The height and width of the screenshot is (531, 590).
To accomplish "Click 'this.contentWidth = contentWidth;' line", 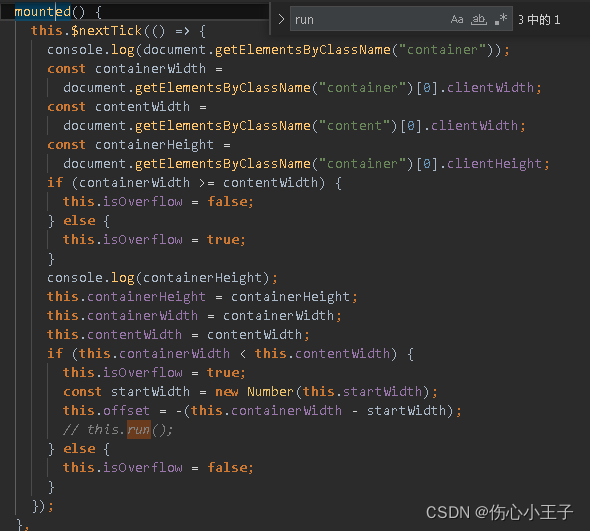I will coord(178,335).
